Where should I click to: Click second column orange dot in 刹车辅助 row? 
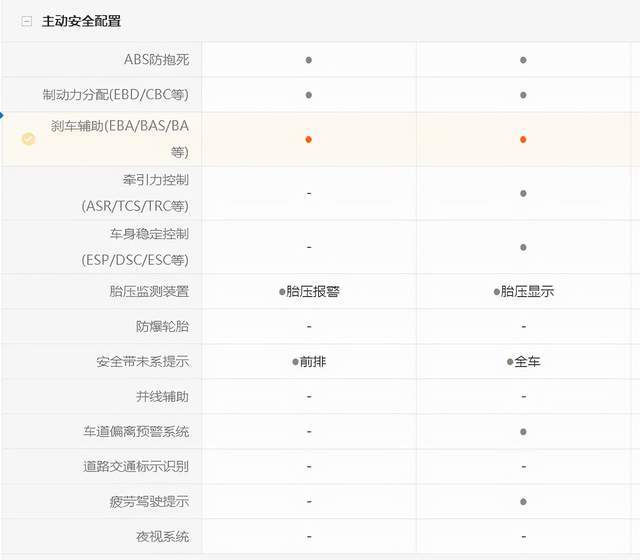[523, 139]
